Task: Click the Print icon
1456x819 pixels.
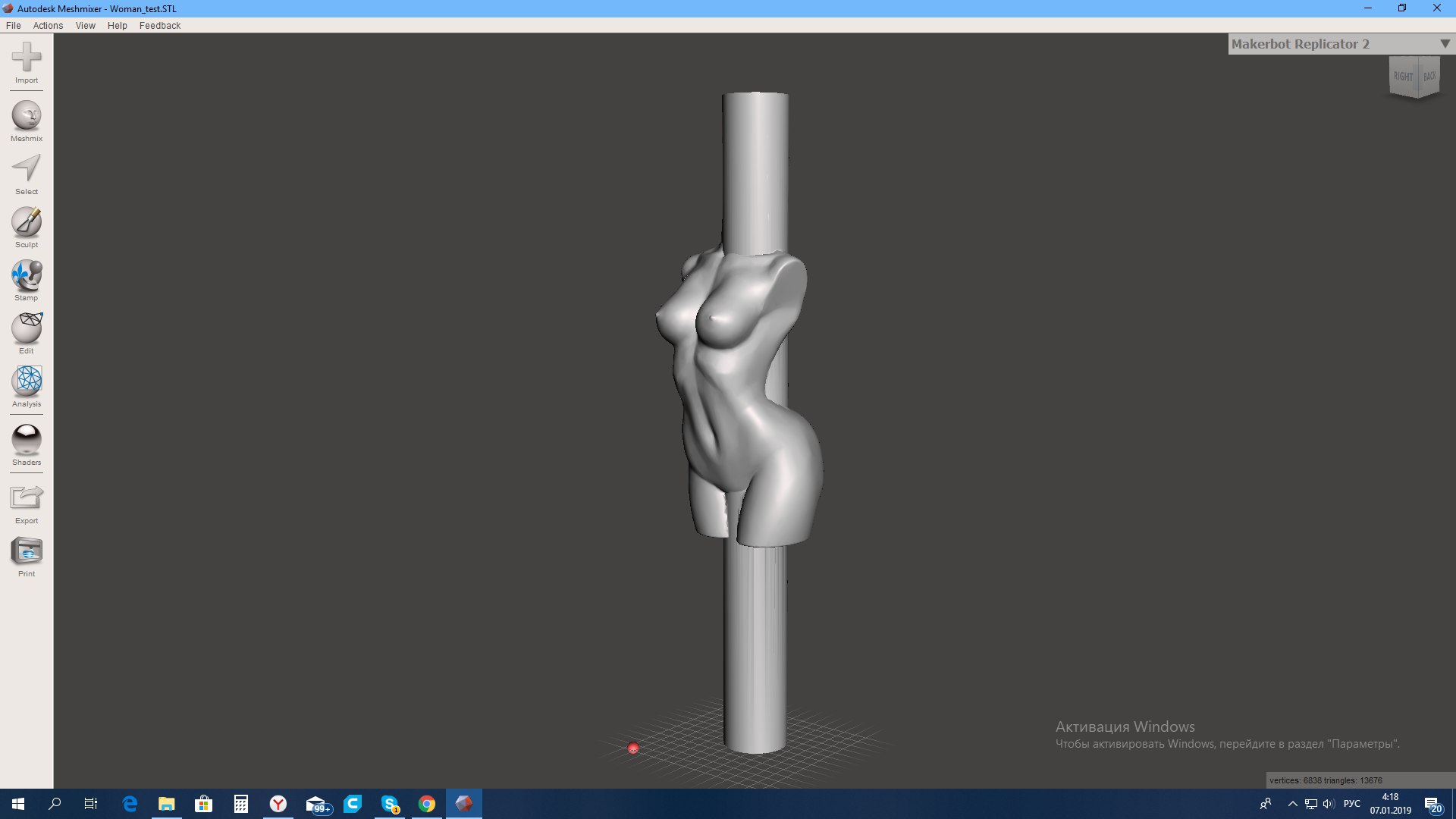Action: pos(27,551)
